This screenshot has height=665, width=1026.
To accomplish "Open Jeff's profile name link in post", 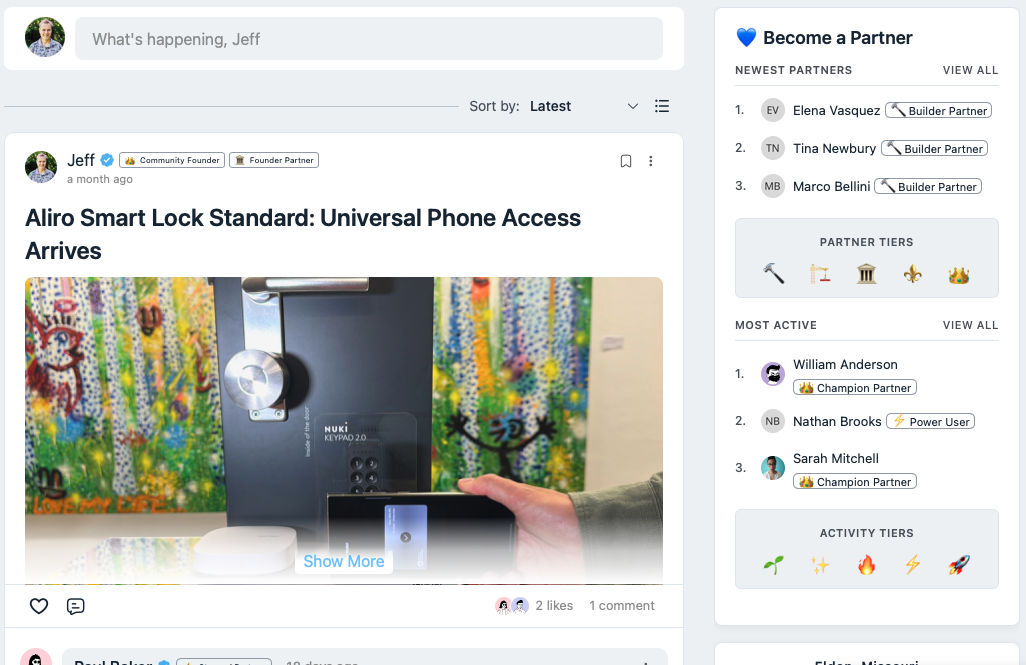I will click(x=81, y=160).
